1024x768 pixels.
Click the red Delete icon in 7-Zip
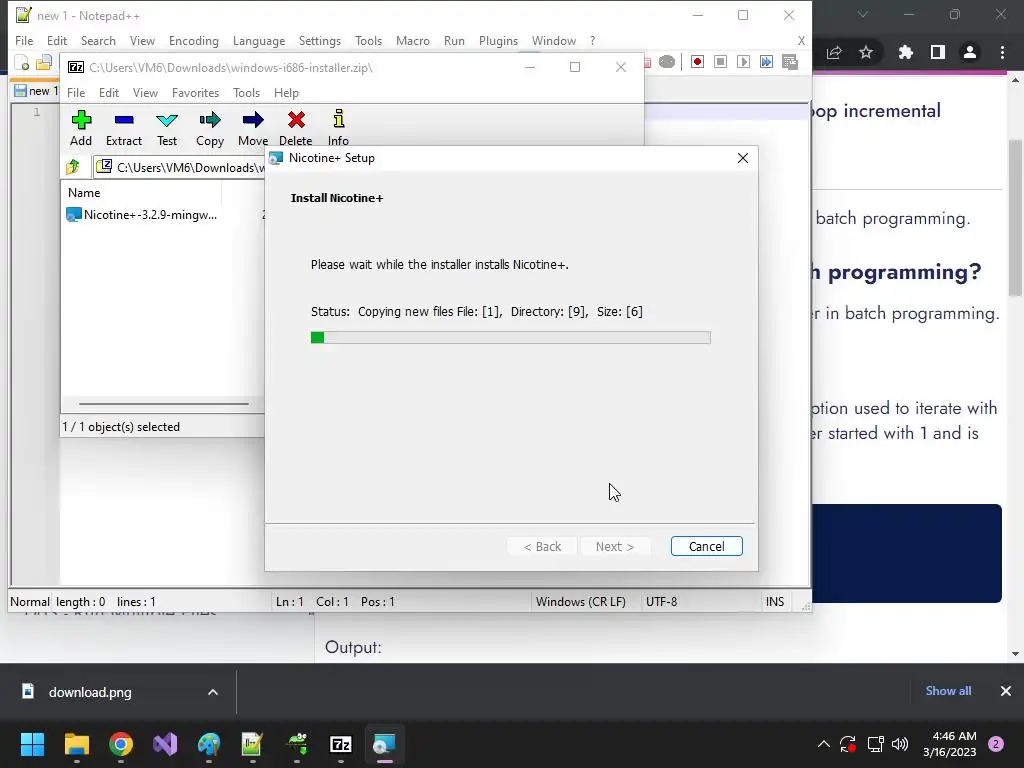pyautogui.click(x=296, y=128)
